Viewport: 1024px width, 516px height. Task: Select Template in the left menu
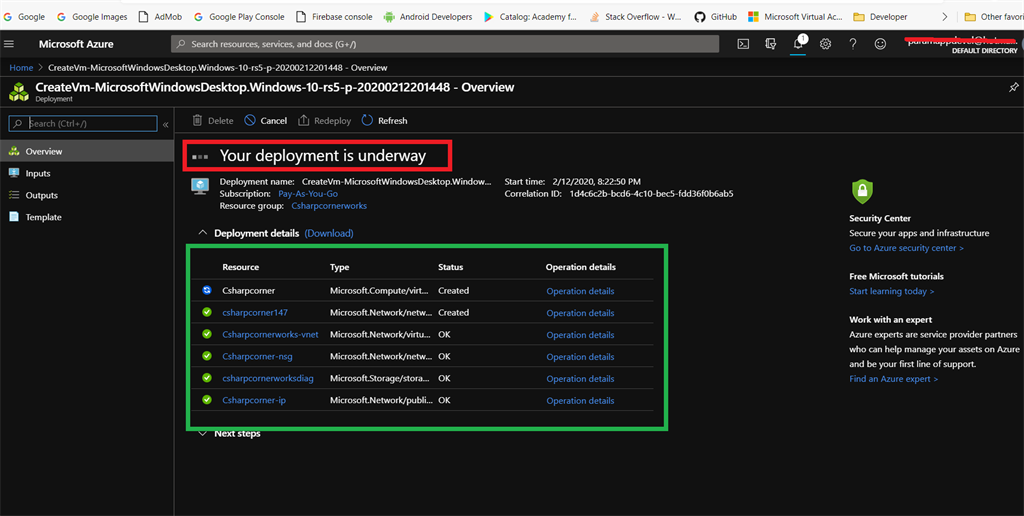coord(87,217)
